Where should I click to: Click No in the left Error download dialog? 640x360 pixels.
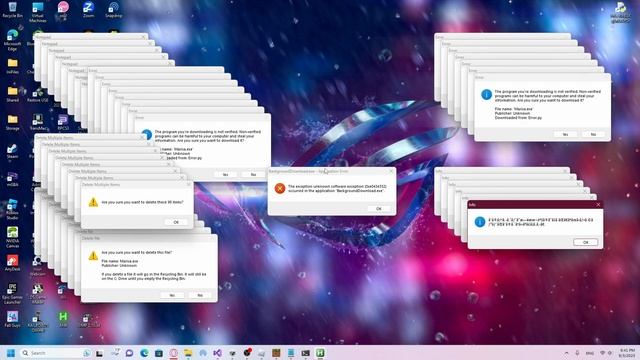pyautogui.click(x=253, y=175)
